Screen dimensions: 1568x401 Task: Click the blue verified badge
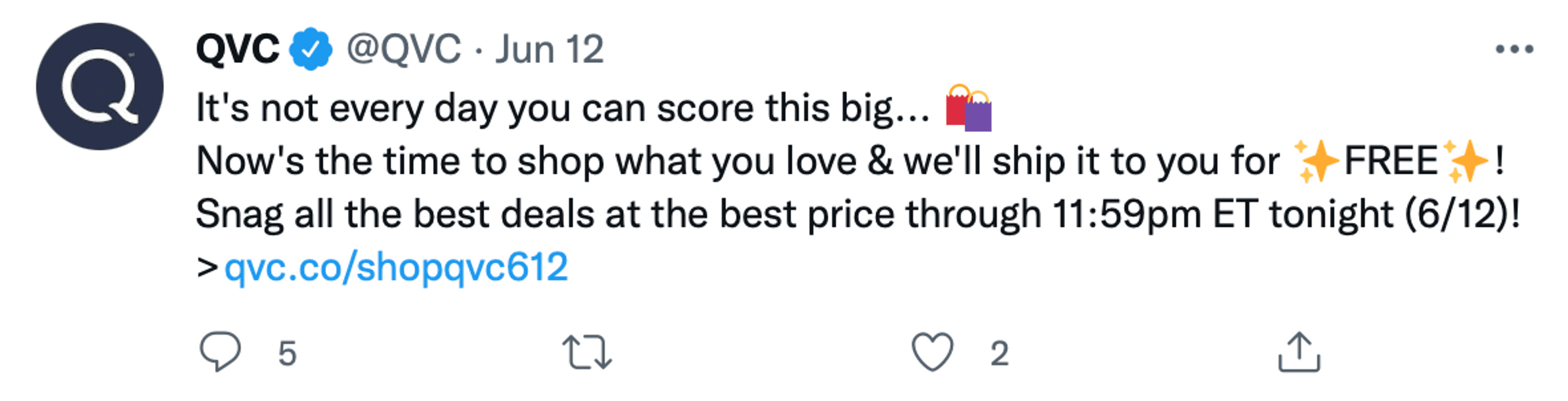tap(311, 49)
